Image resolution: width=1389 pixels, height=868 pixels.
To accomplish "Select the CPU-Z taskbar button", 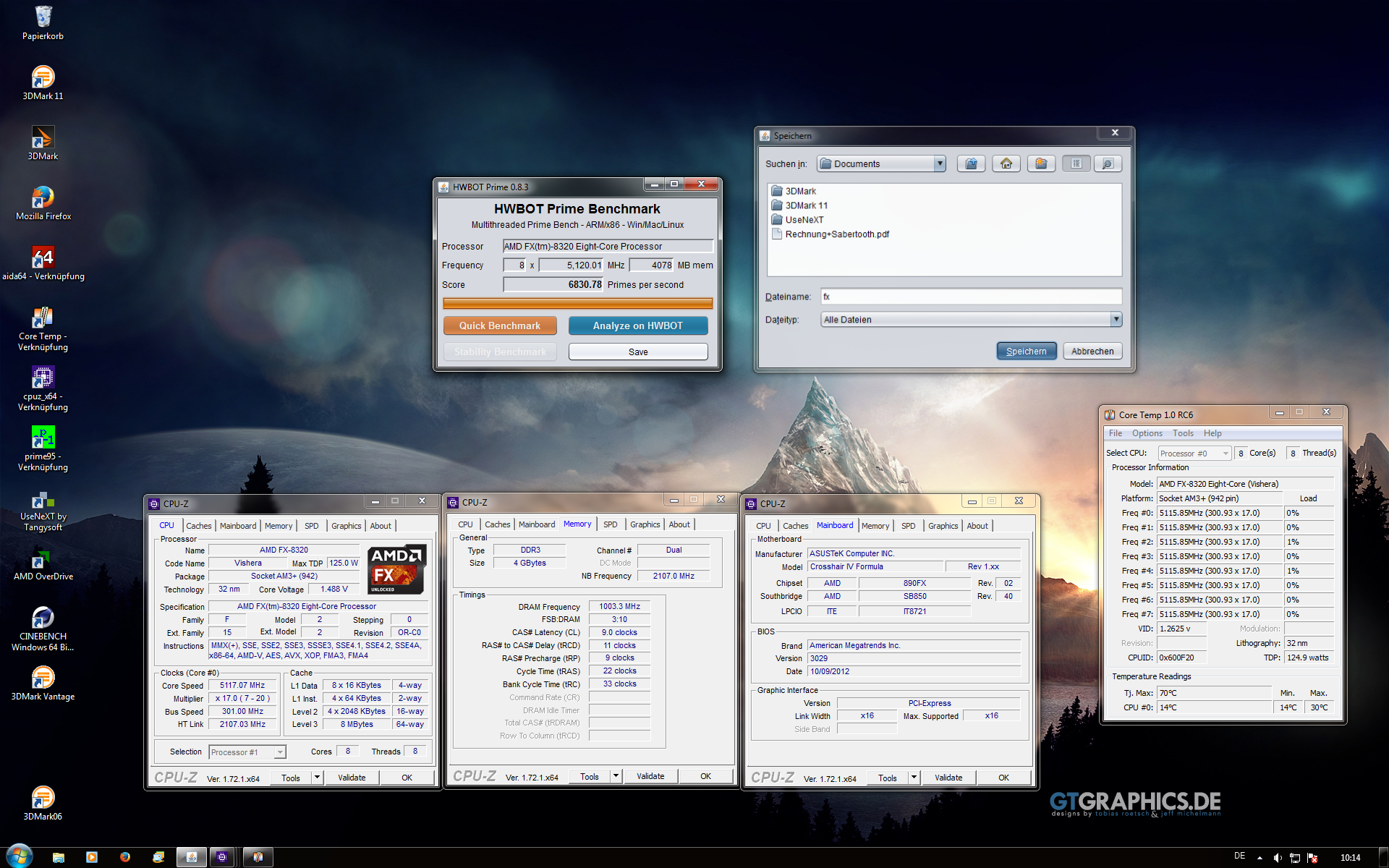I will (x=222, y=857).
